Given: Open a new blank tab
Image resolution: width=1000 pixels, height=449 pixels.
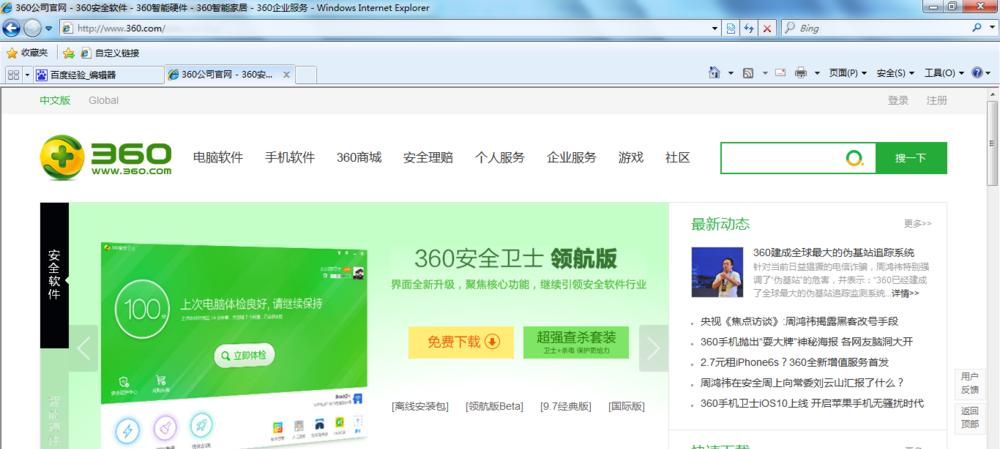Looking at the screenshot, I should 305,75.
